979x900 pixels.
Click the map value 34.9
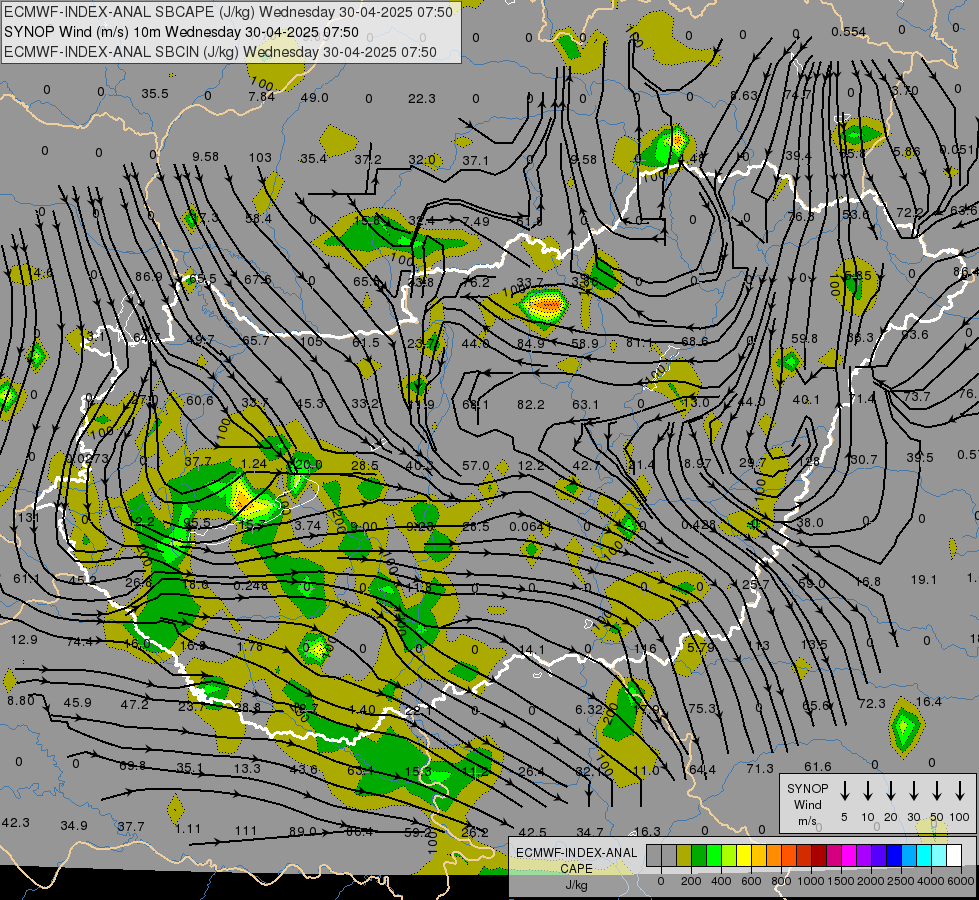[x=74, y=826]
